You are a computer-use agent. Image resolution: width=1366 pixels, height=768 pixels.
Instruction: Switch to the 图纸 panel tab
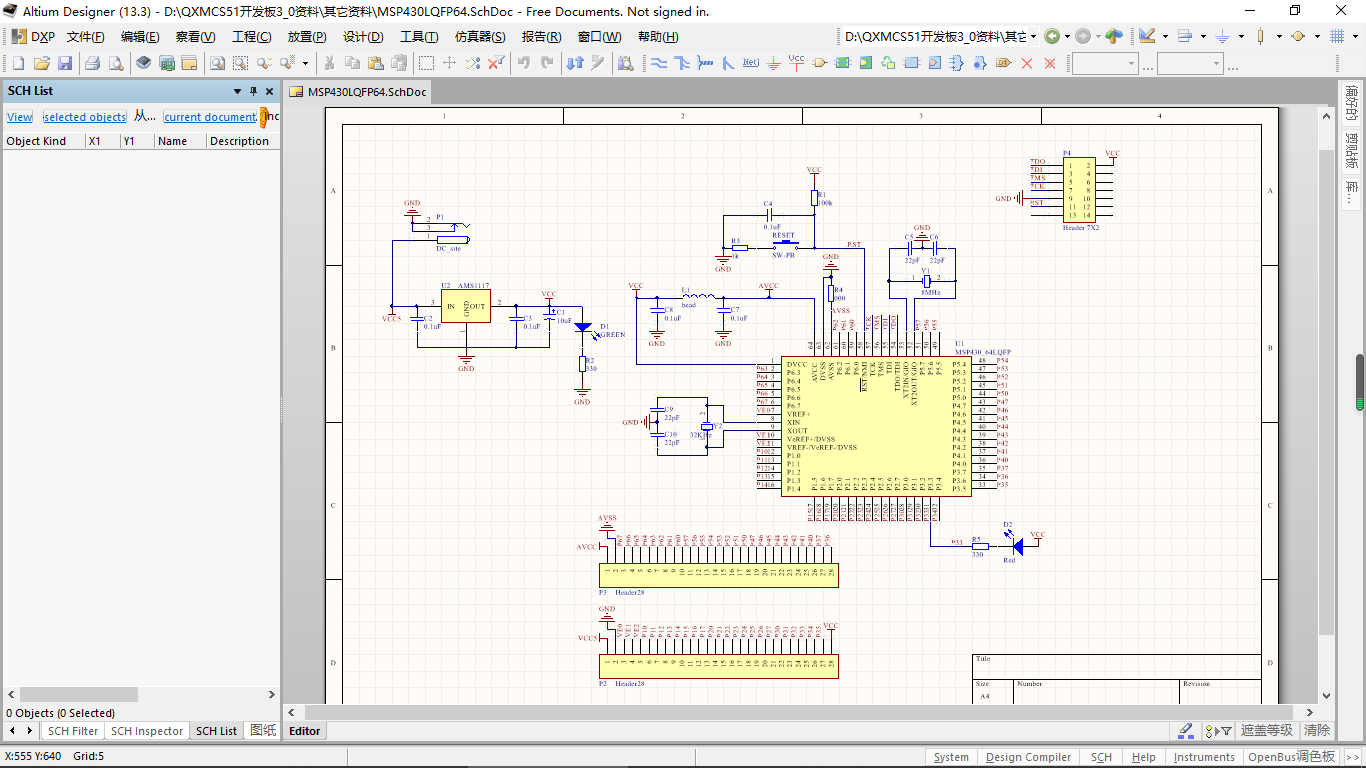click(263, 731)
